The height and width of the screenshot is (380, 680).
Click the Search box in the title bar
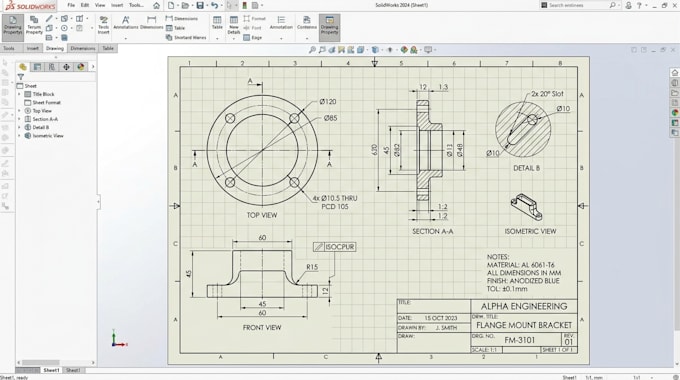click(579, 5)
